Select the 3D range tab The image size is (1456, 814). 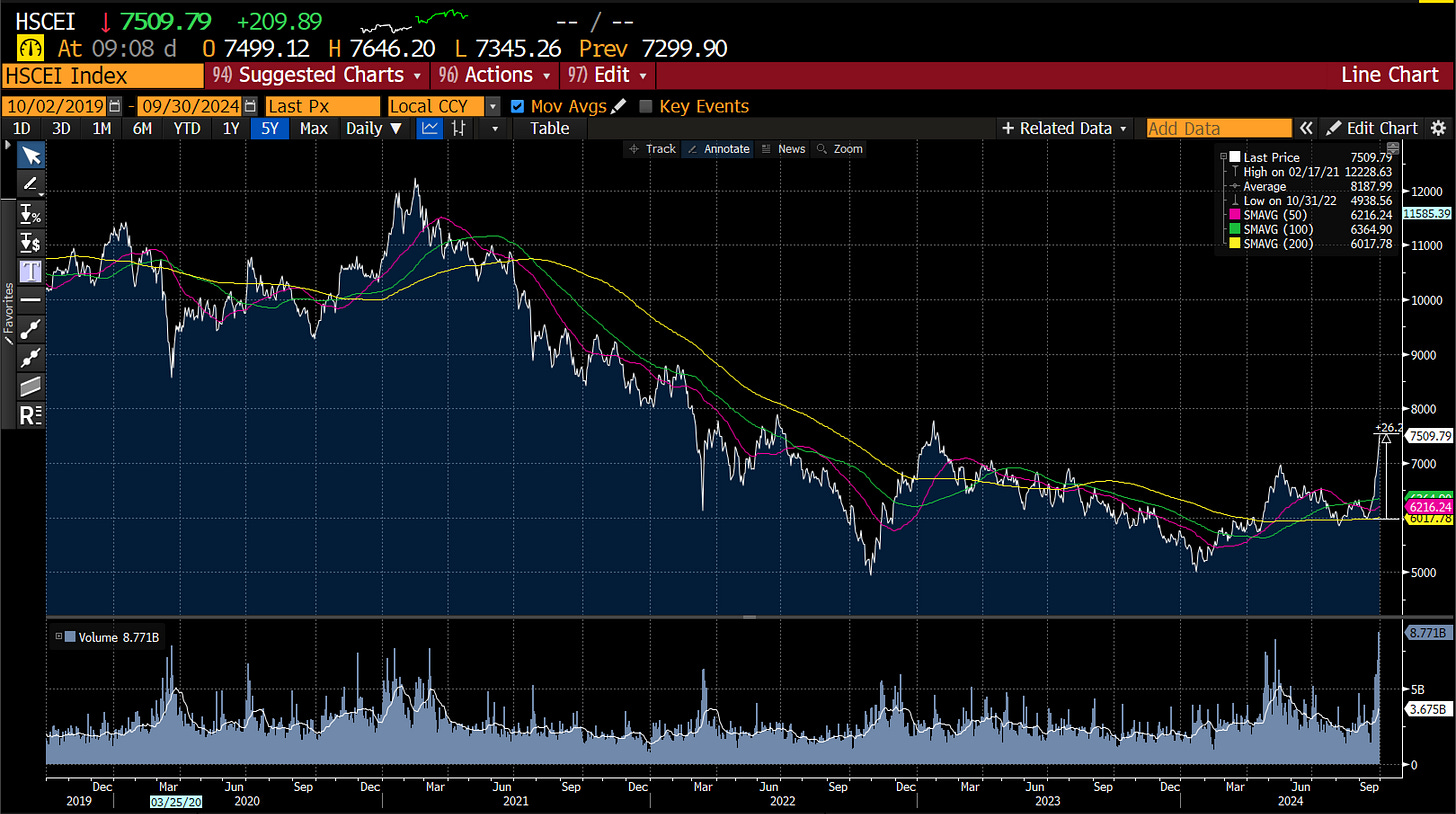[61, 128]
